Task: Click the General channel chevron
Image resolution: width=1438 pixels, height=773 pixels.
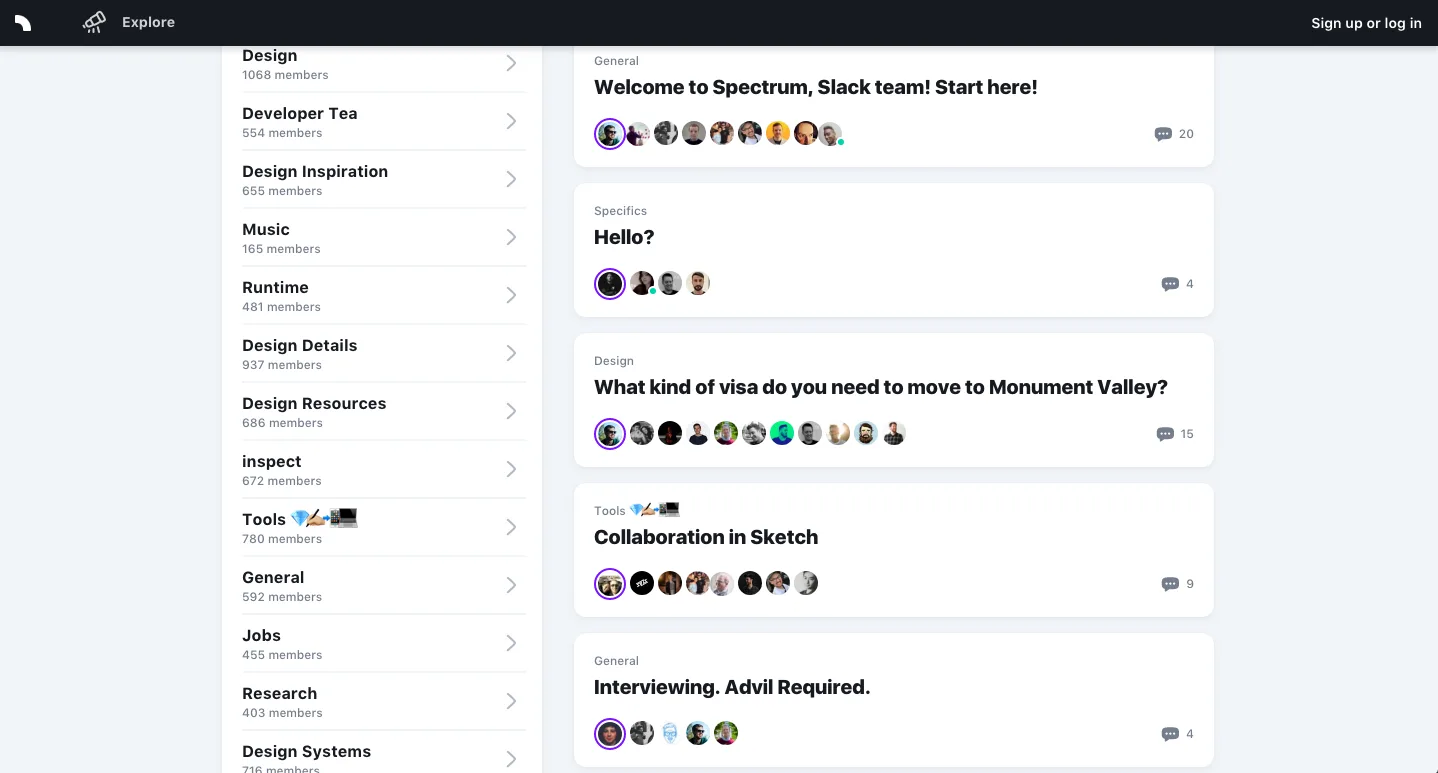Action: pos(511,585)
